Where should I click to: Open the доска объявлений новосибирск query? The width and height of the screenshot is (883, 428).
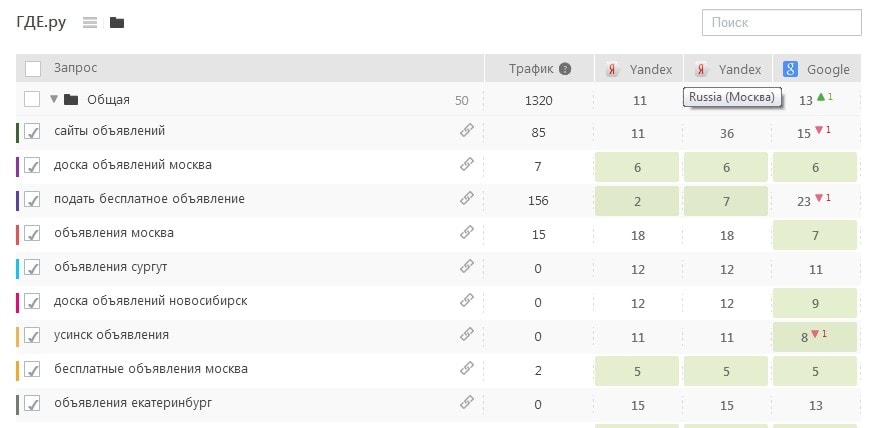pyautogui.click(x=150, y=301)
